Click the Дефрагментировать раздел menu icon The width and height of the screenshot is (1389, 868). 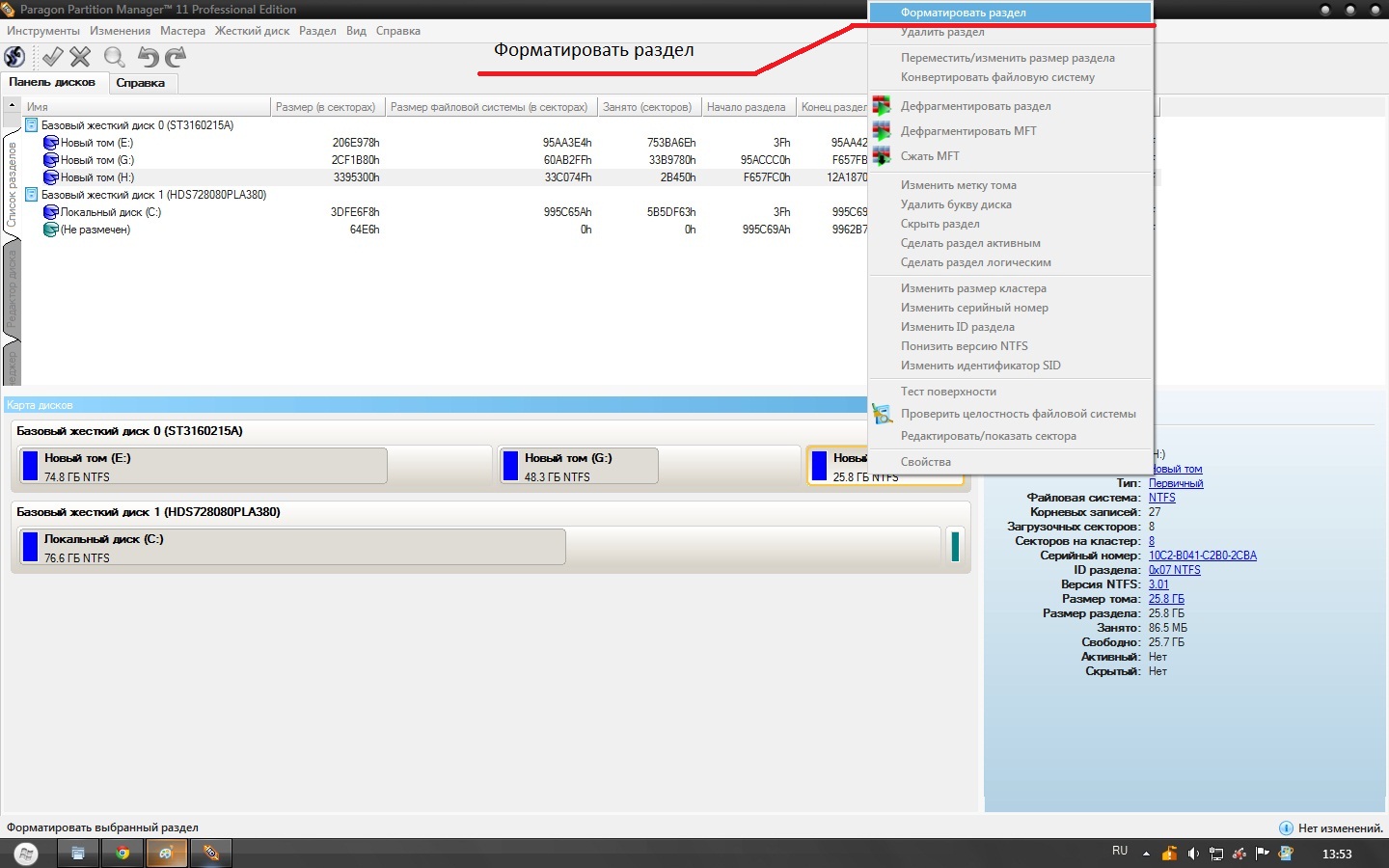coord(881,105)
